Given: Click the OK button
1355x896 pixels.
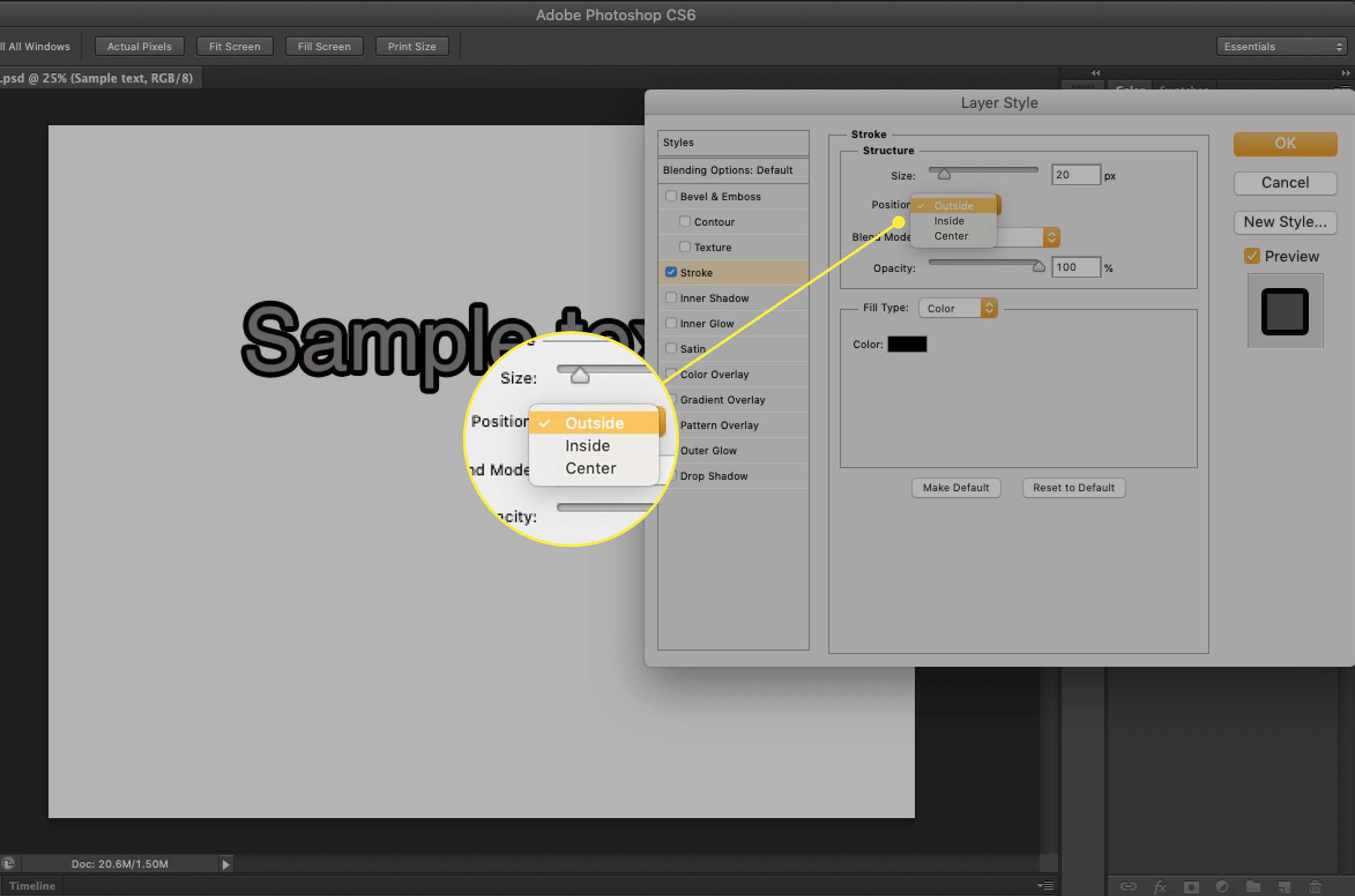Looking at the screenshot, I should click(x=1285, y=144).
